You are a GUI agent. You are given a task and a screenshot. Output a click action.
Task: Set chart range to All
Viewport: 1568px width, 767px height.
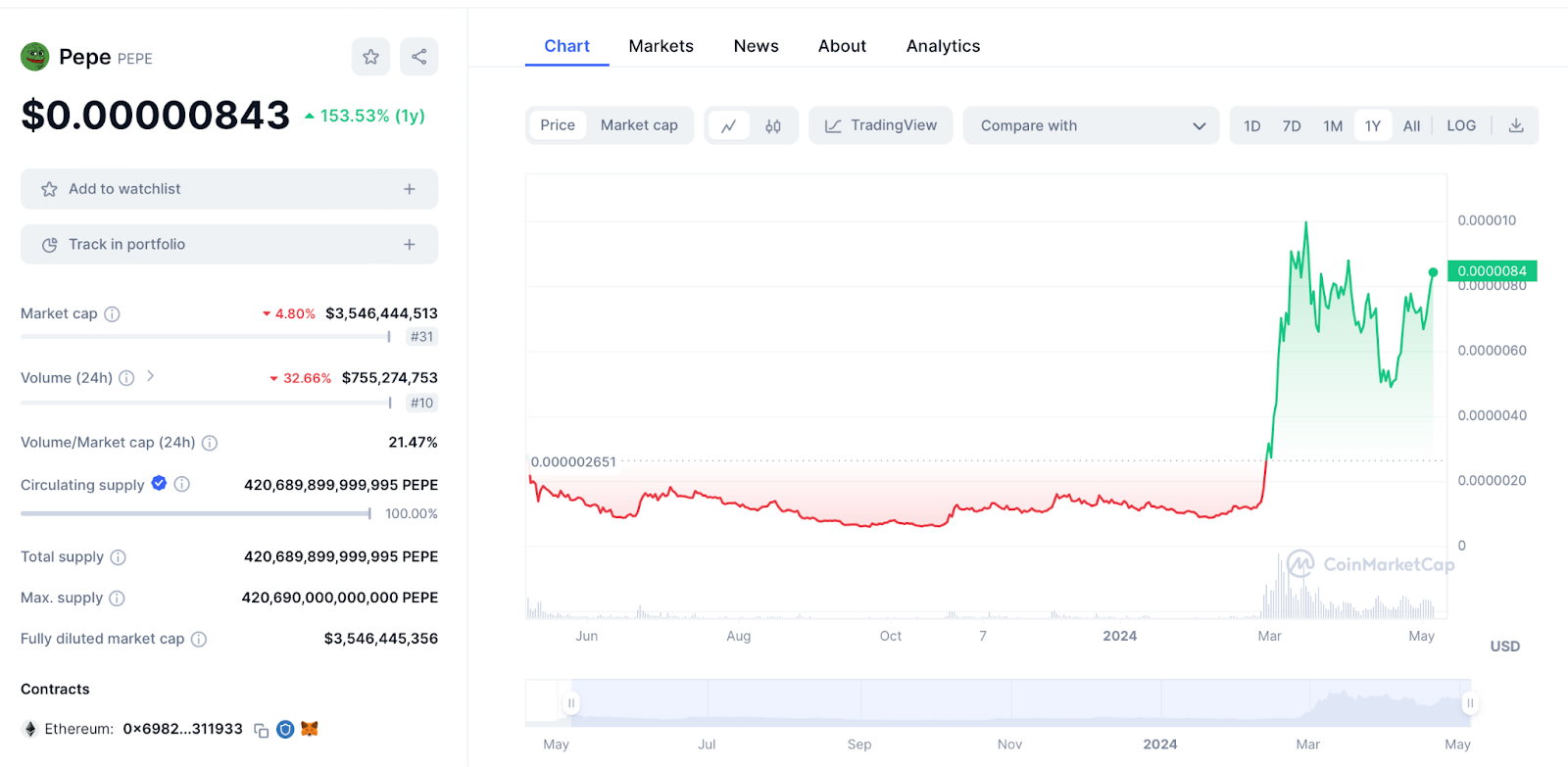click(x=1411, y=125)
